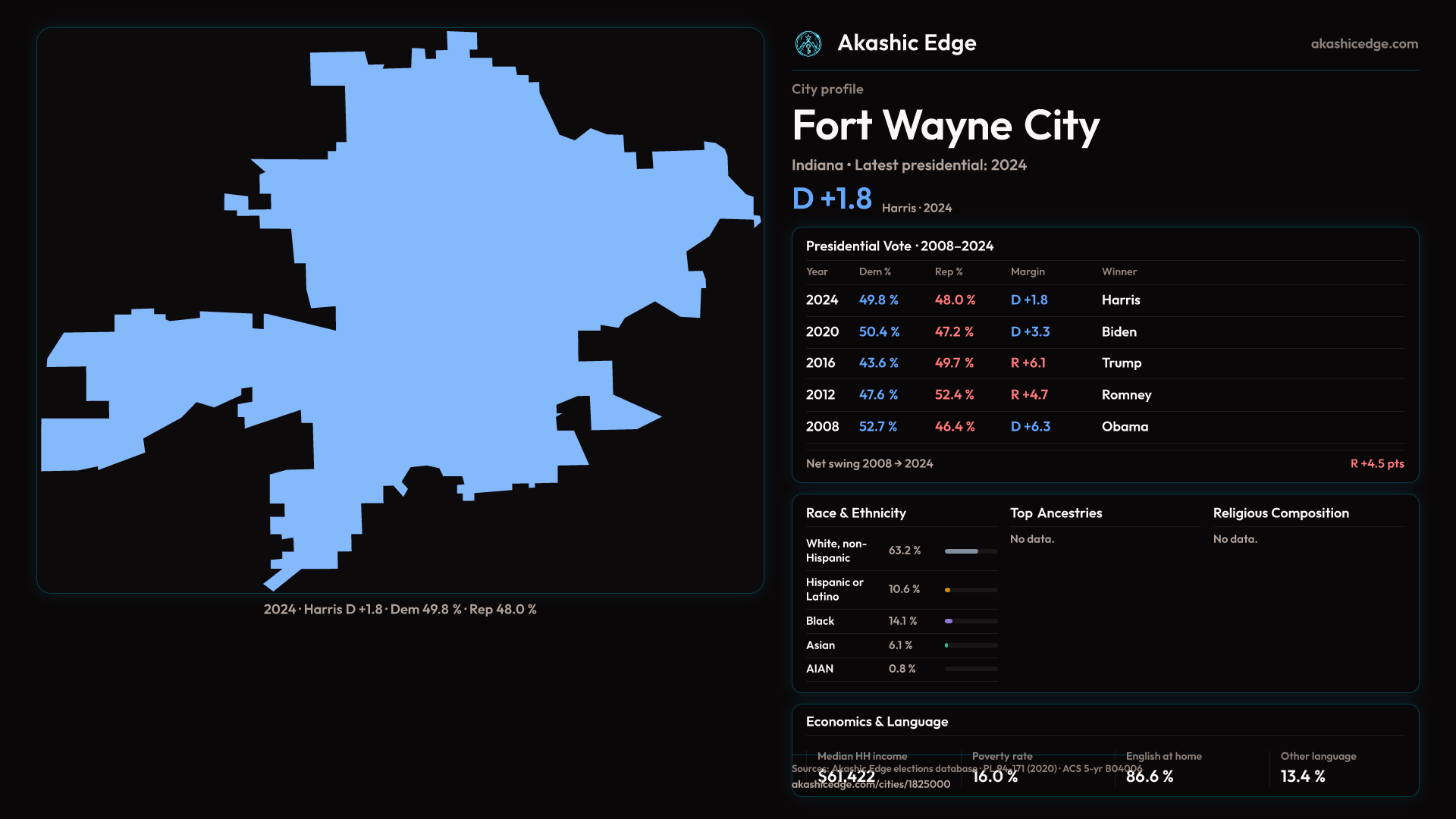Click the White, non-Hispanic percentage bar
The image size is (1456, 819).
point(962,551)
